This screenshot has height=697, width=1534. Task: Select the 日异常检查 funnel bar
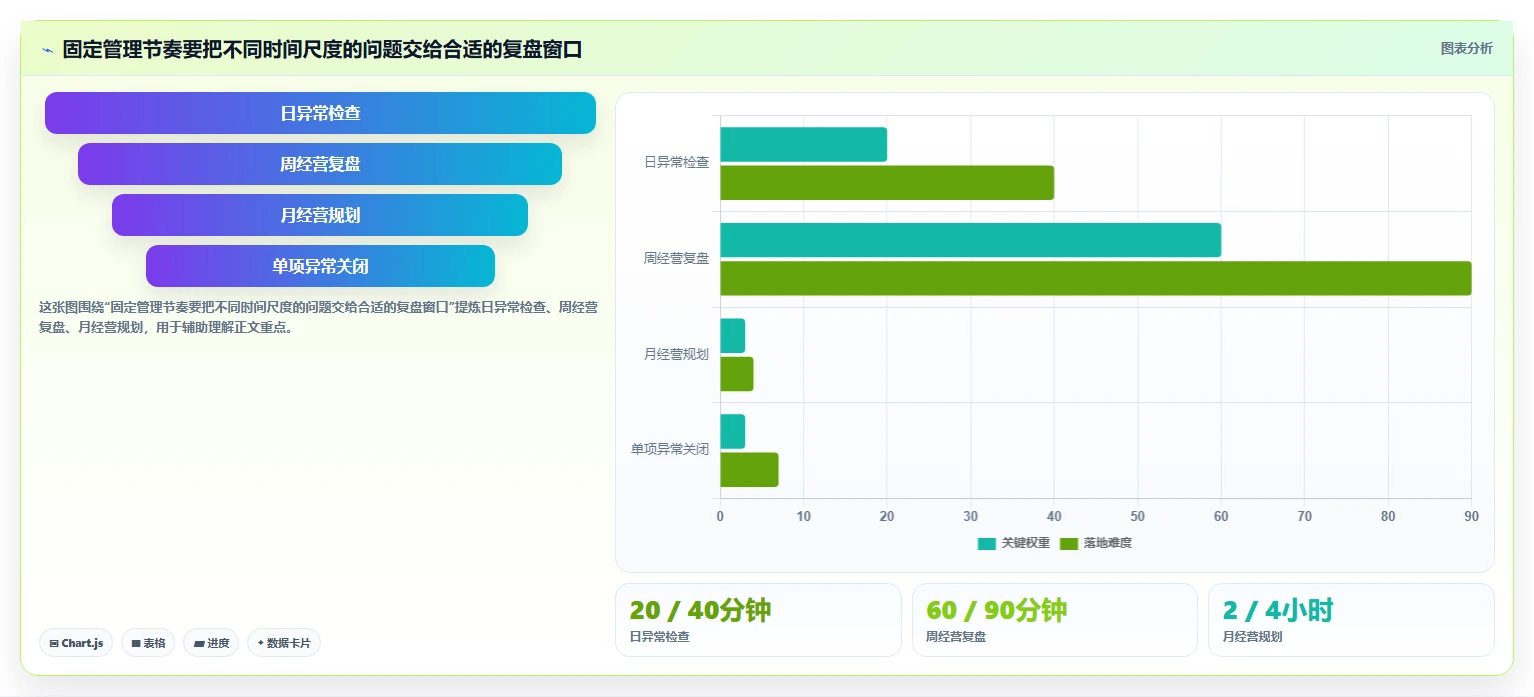(x=320, y=113)
